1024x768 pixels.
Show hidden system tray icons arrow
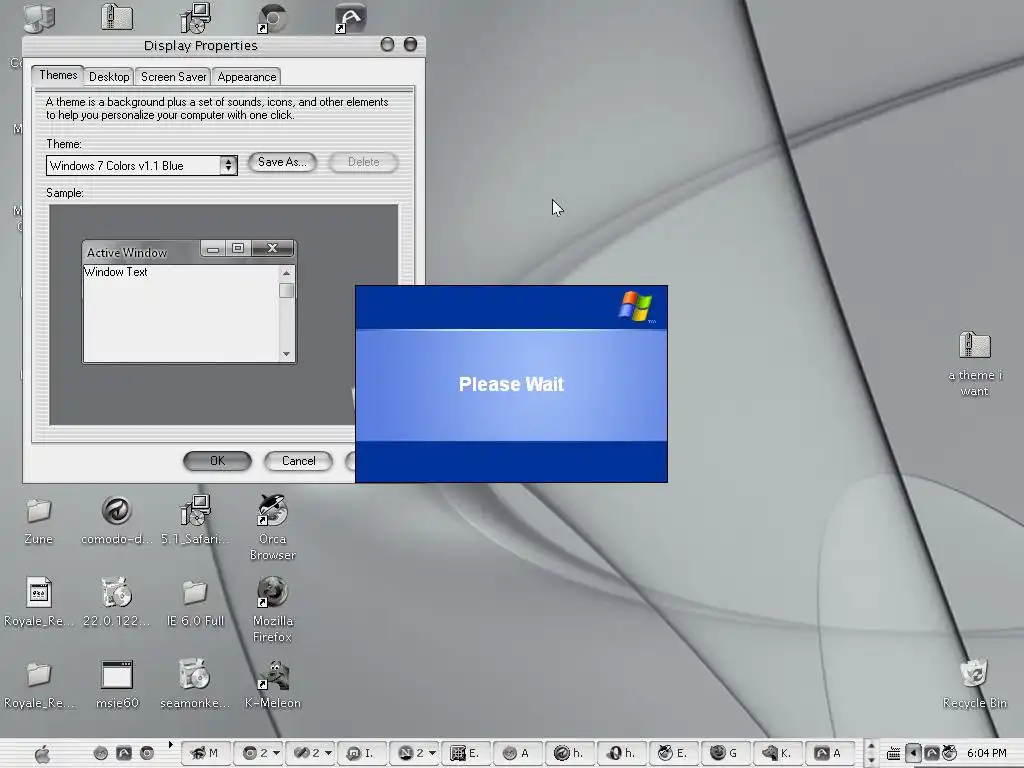point(913,753)
